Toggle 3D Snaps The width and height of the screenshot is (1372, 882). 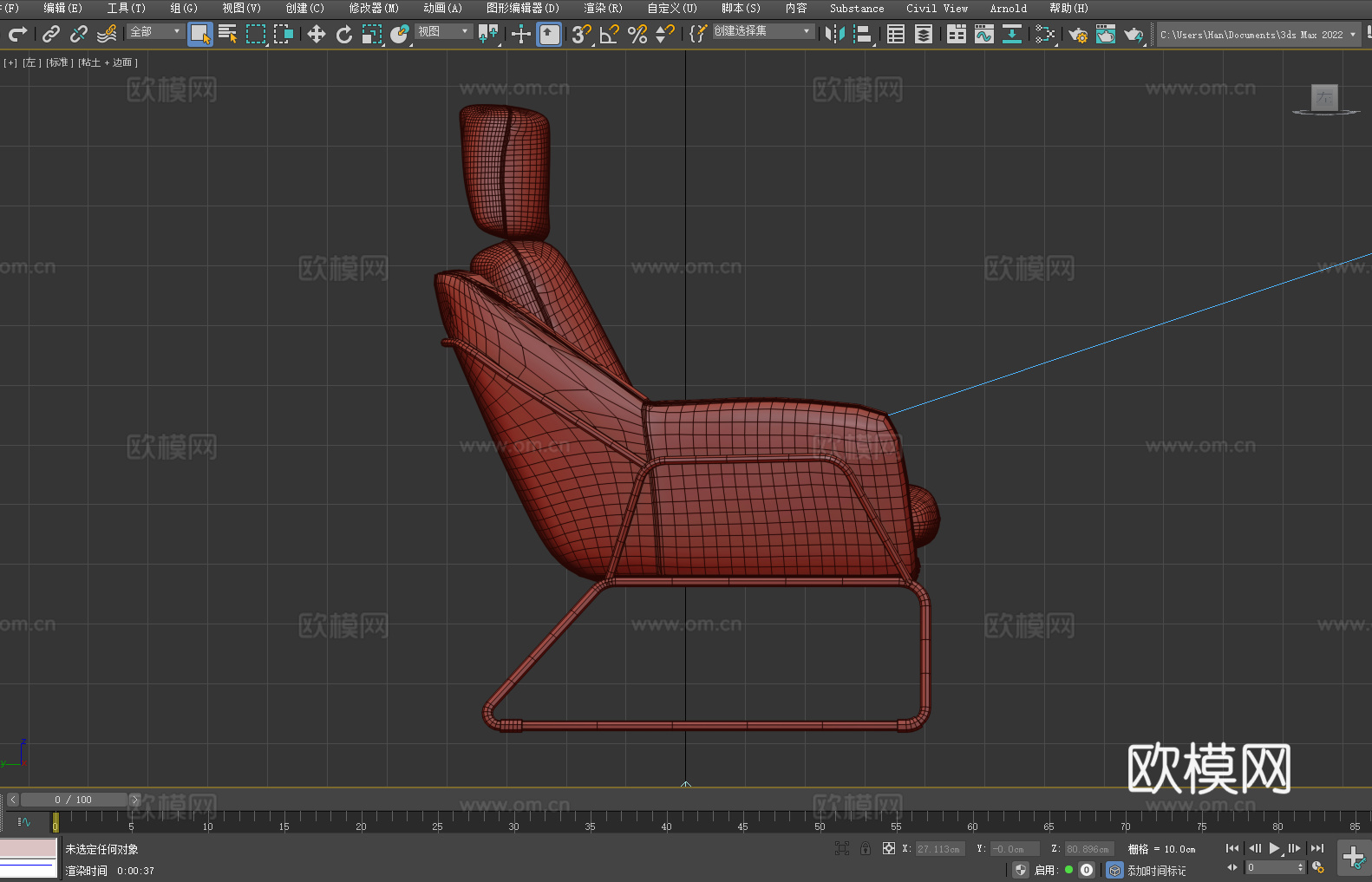pos(582,34)
